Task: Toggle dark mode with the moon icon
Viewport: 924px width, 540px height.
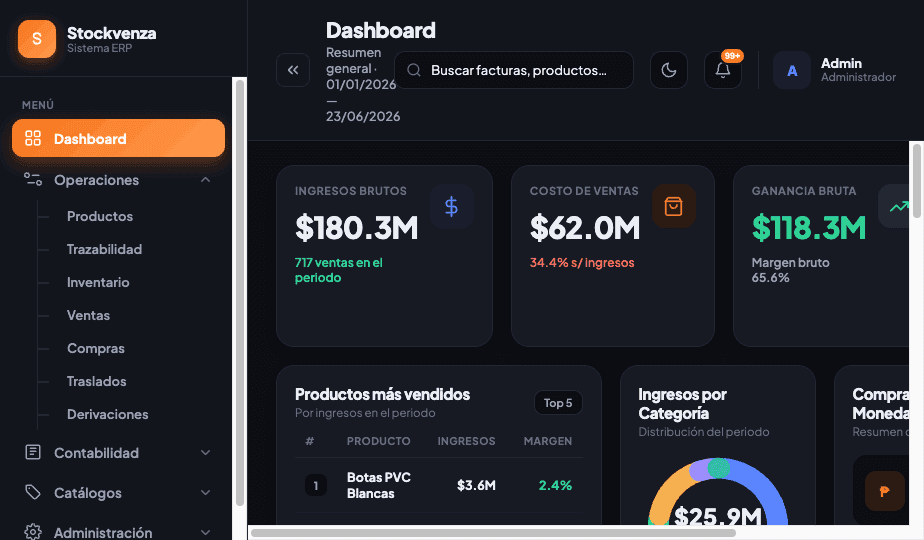Action: (x=669, y=70)
